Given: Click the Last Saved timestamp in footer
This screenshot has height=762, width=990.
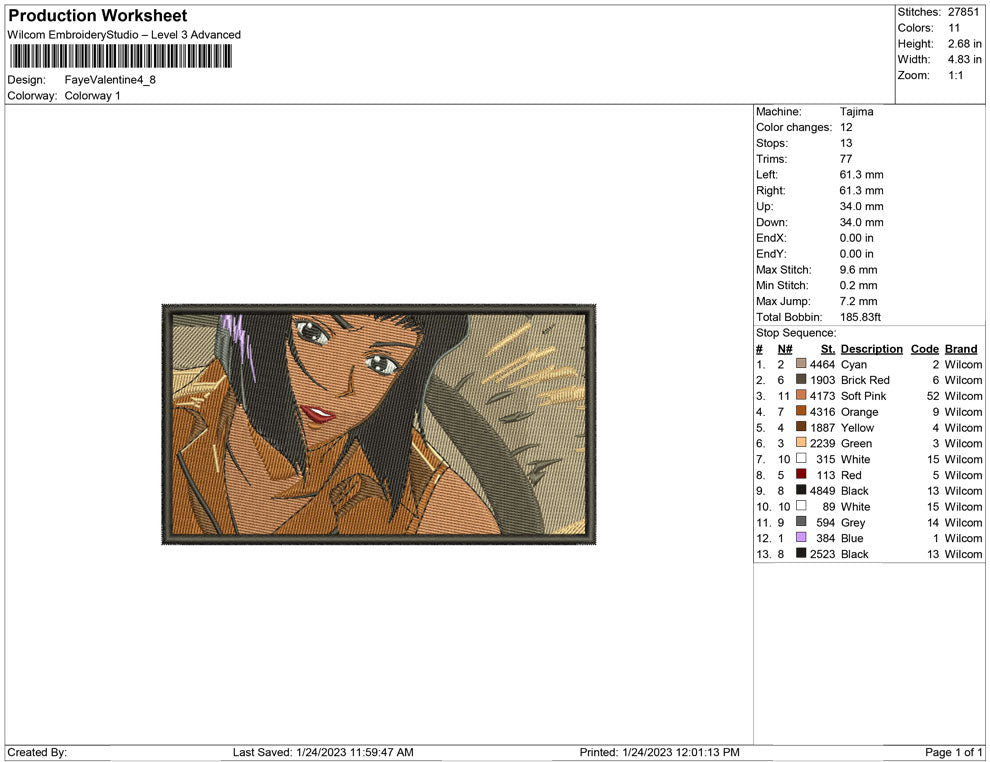Looking at the screenshot, I should pos(323,752).
